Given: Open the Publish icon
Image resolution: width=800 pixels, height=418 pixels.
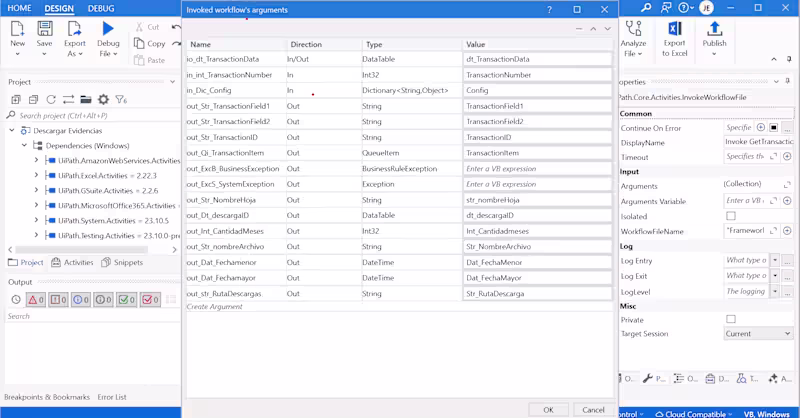Looking at the screenshot, I should point(714,29).
